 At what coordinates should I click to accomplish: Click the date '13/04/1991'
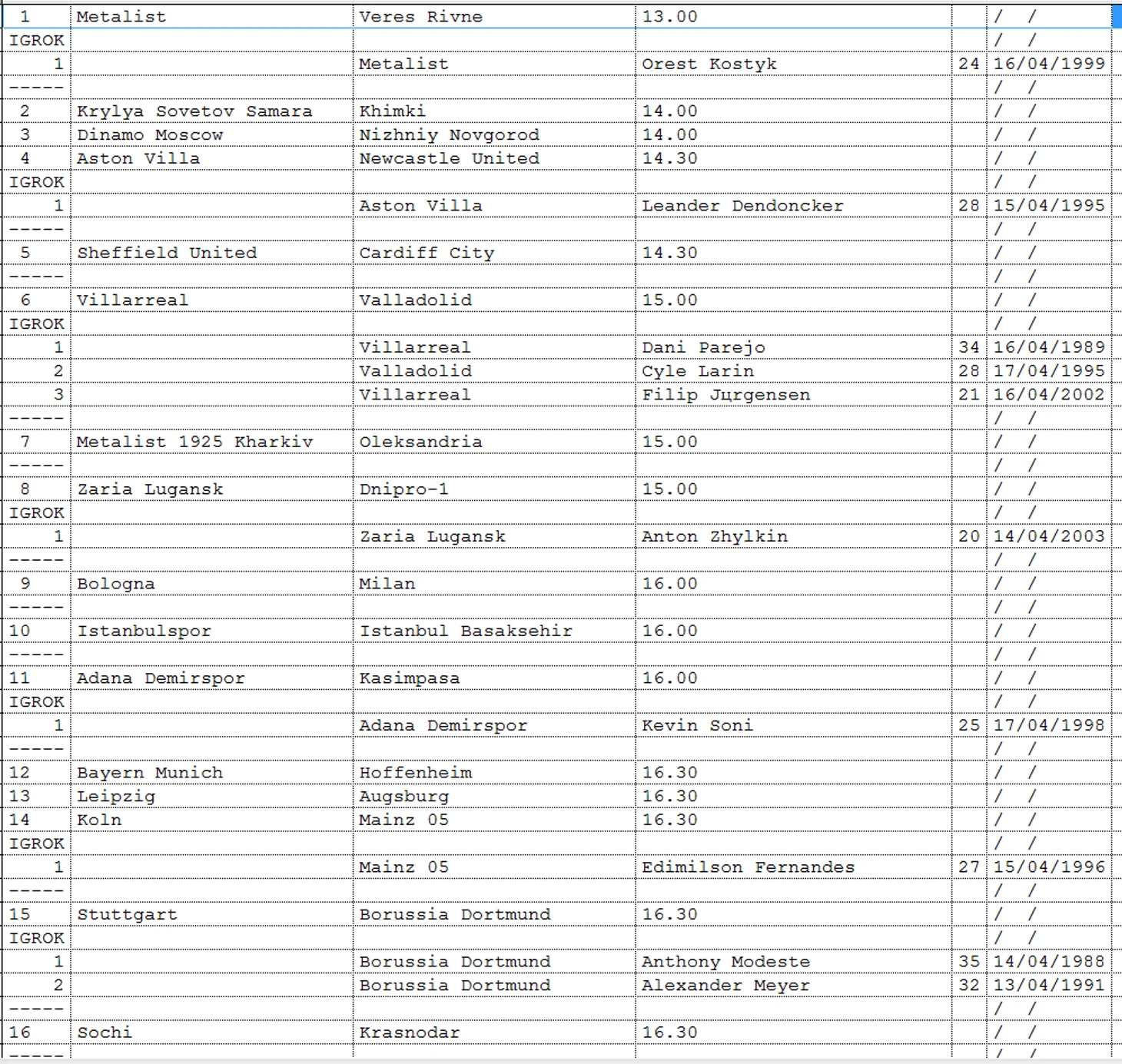coord(1049,985)
